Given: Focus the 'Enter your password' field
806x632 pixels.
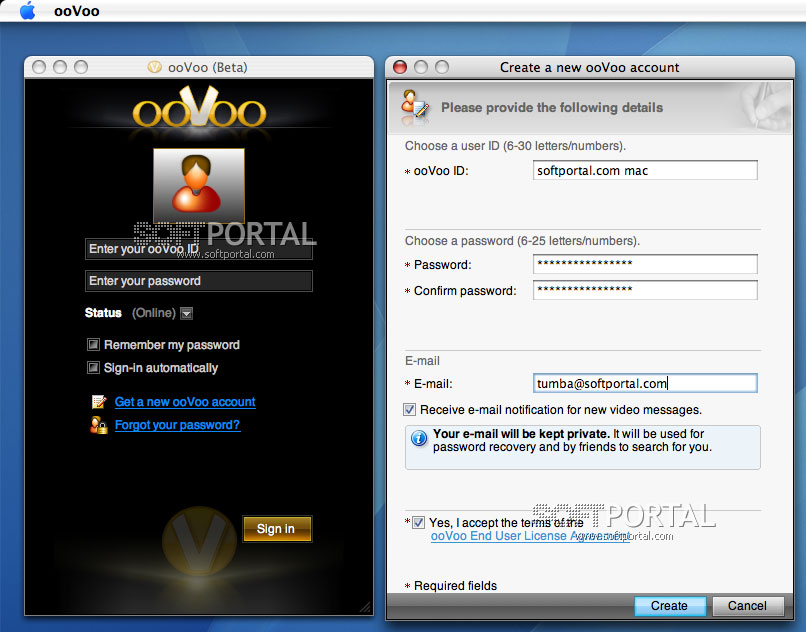Looking at the screenshot, I should (198, 281).
